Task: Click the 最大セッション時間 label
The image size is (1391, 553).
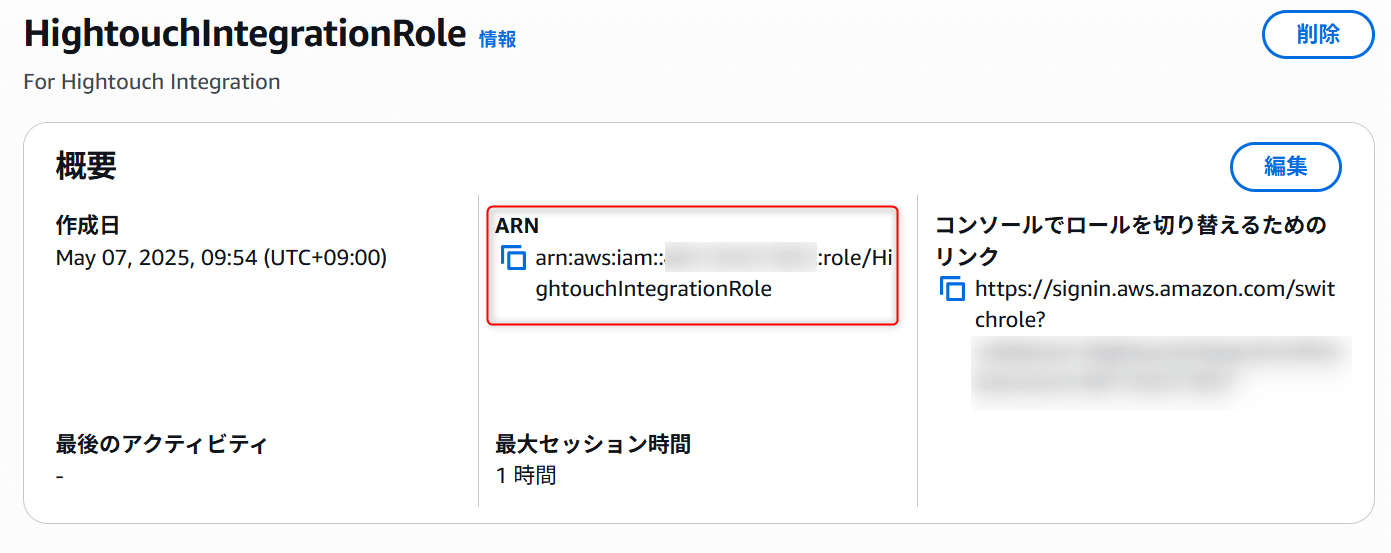Action: (593, 444)
